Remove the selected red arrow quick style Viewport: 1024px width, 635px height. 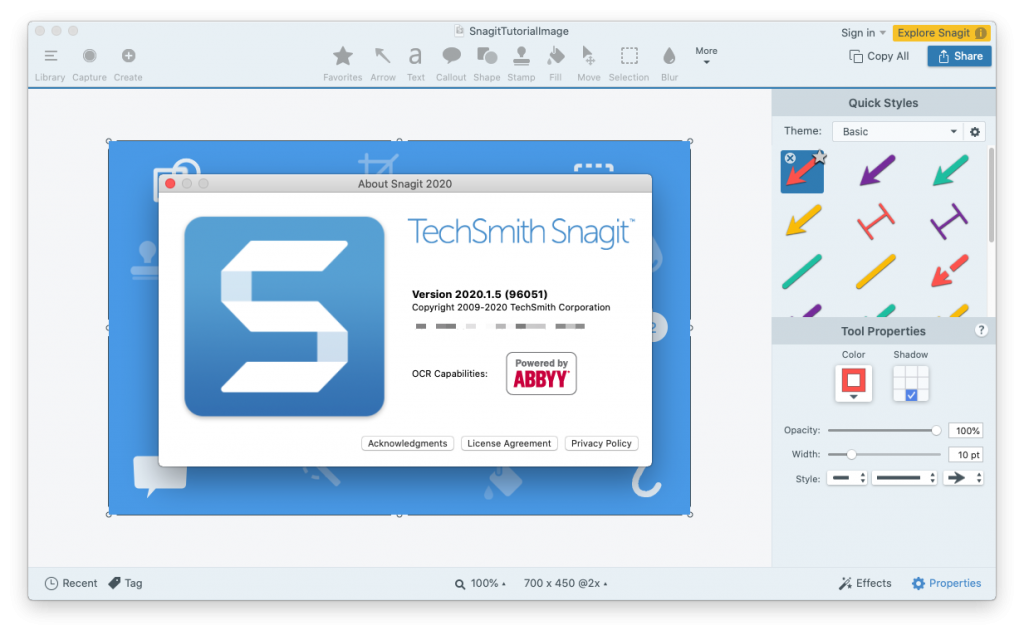(790, 158)
